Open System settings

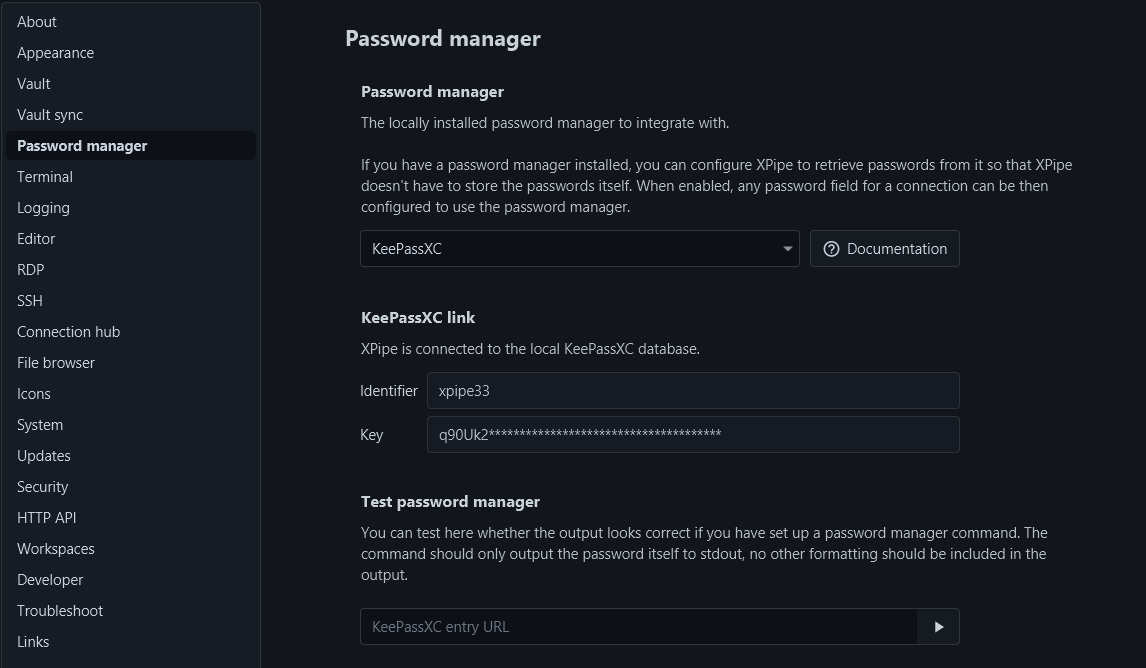click(130, 425)
